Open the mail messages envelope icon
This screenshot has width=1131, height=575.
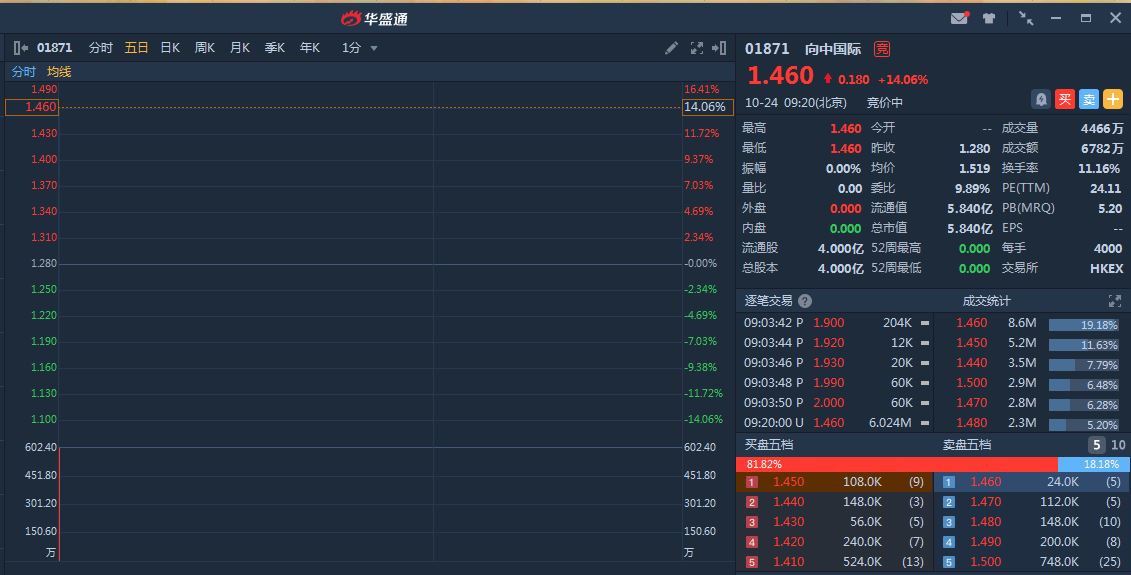click(x=959, y=18)
